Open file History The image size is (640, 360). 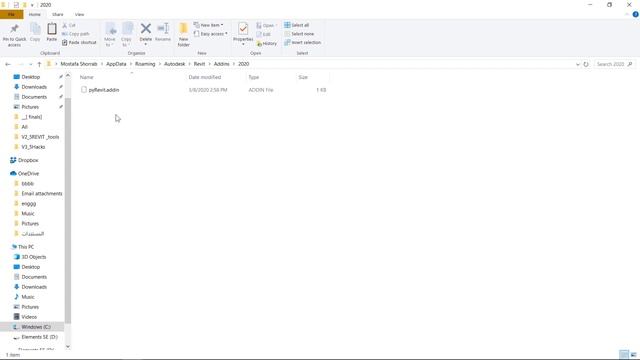[x=267, y=43]
